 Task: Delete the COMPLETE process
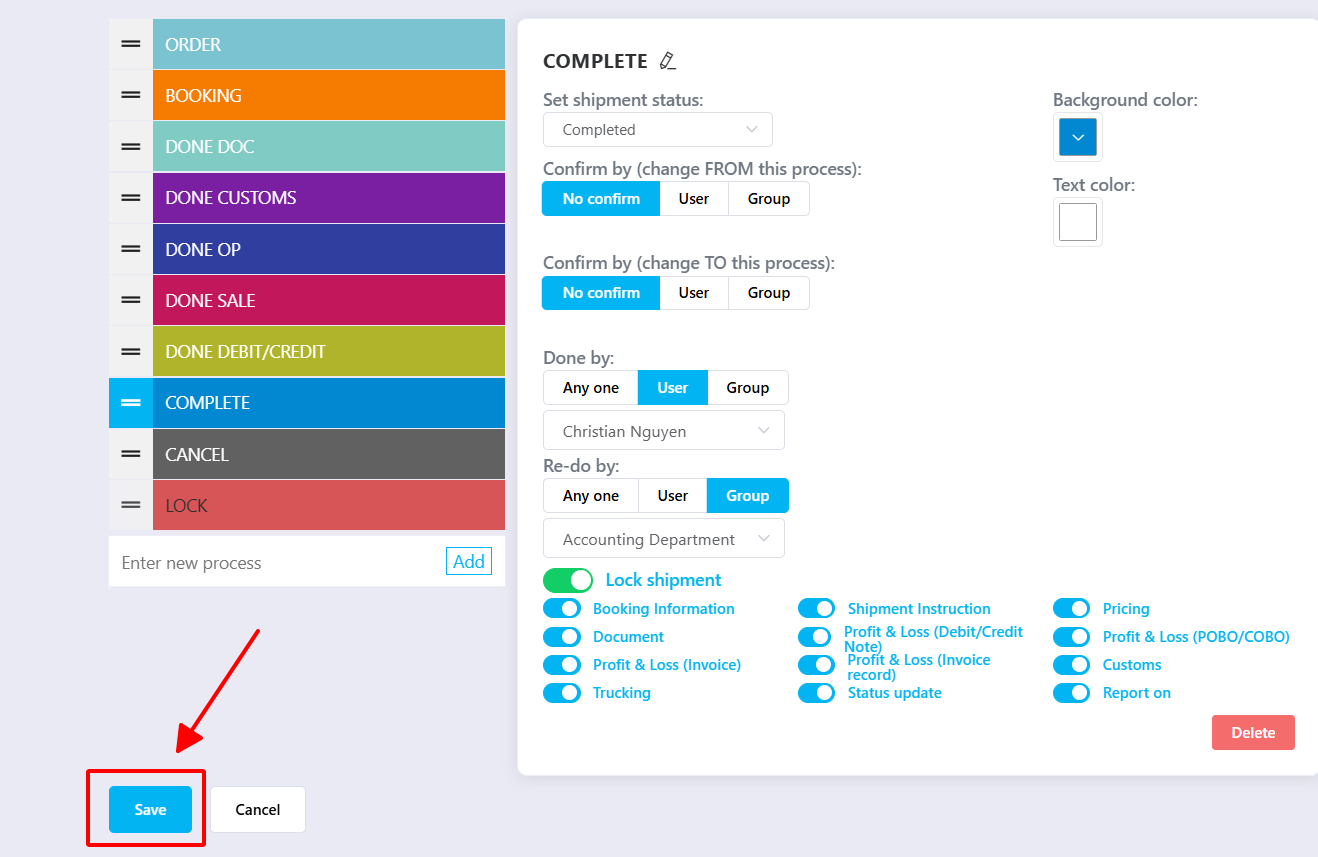pos(1253,732)
